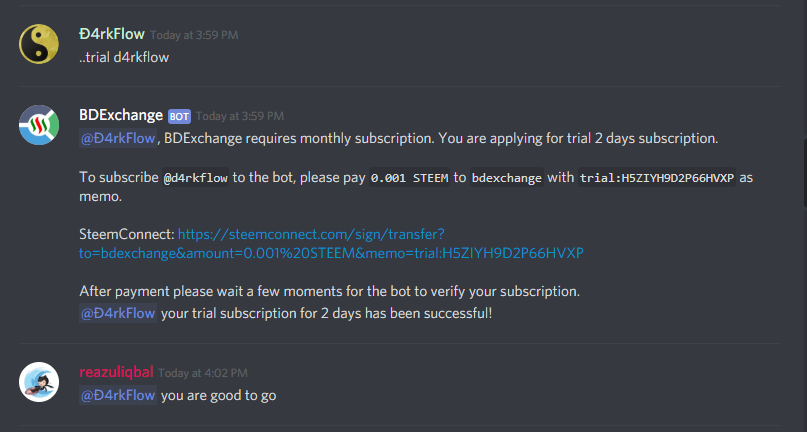Click @Đ4rkFlow mention in trial success line

click(118, 313)
